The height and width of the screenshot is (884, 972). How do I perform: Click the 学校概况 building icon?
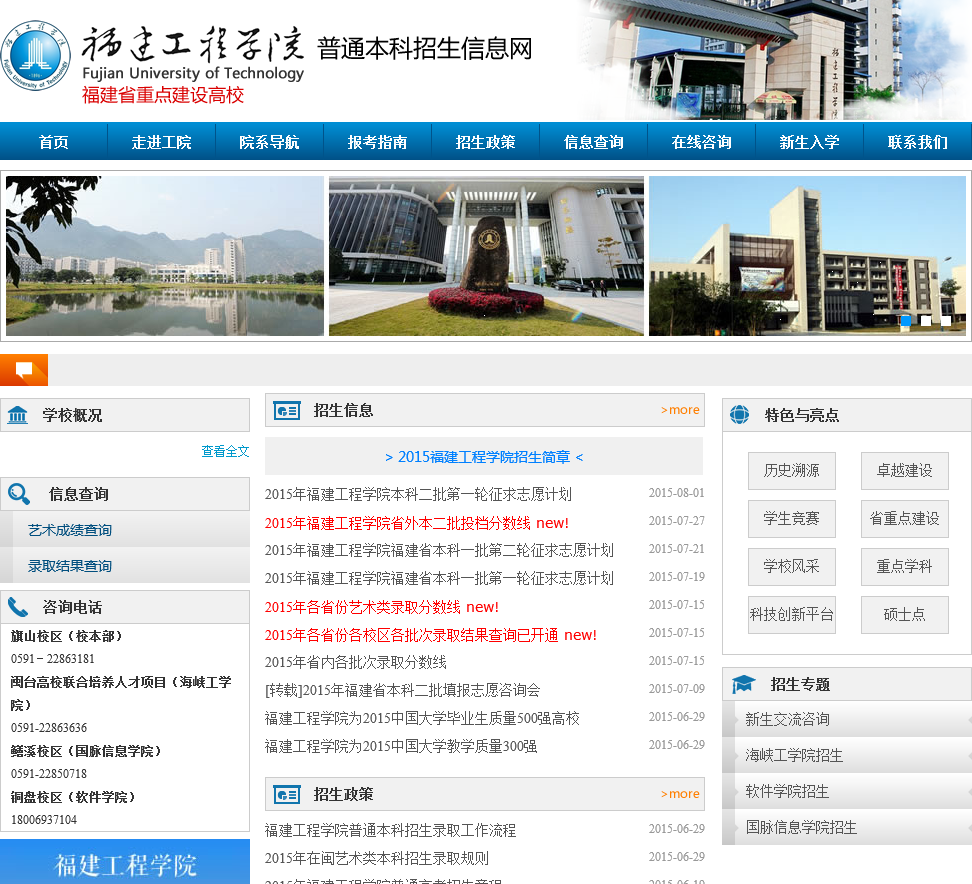(x=18, y=415)
